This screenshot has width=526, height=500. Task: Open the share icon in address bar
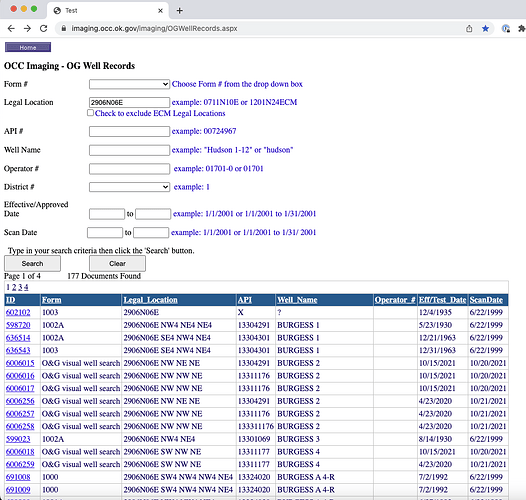(469, 29)
